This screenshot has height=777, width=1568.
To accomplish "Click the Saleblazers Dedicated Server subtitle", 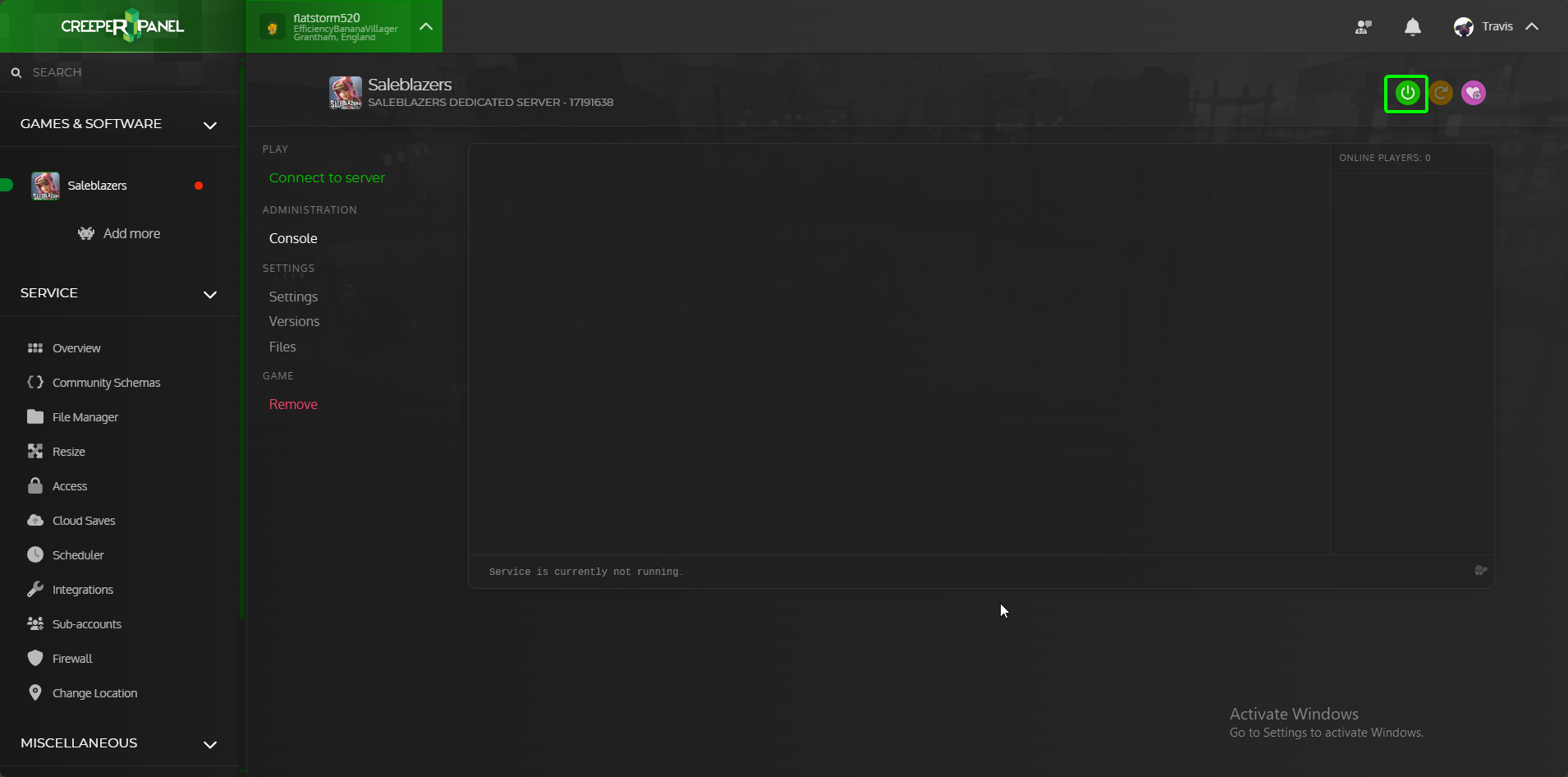I will click(491, 103).
